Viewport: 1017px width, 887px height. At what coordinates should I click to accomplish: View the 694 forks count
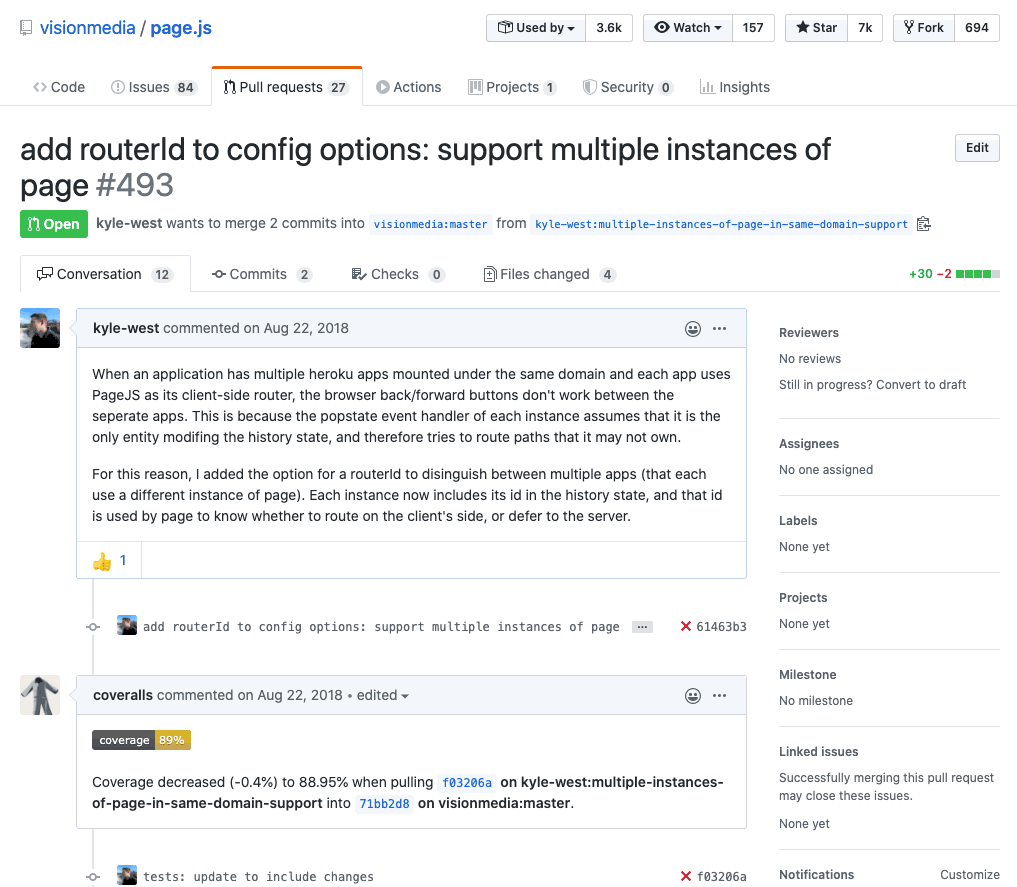pos(977,28)
